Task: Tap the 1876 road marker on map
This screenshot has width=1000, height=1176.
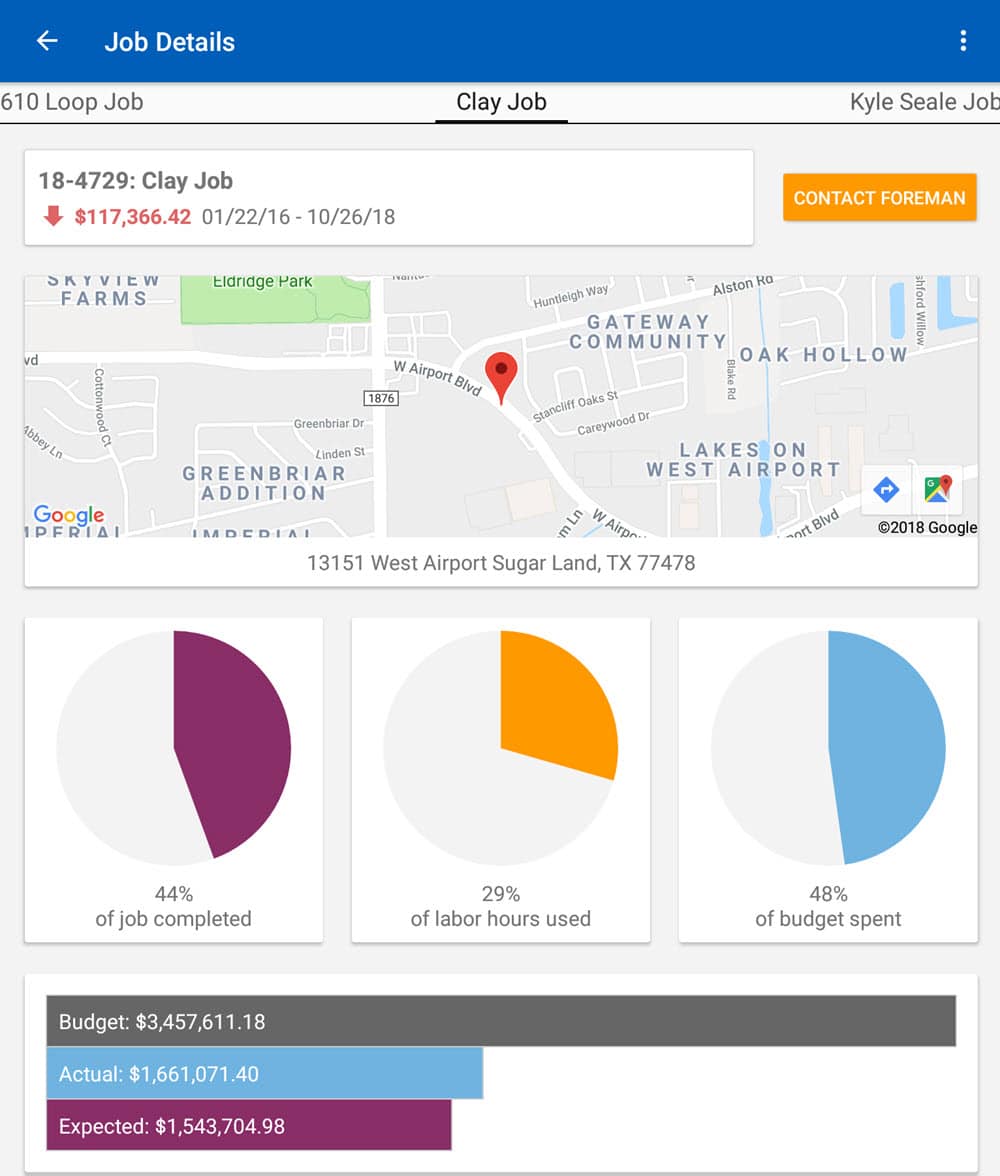Action: point(381,398)
